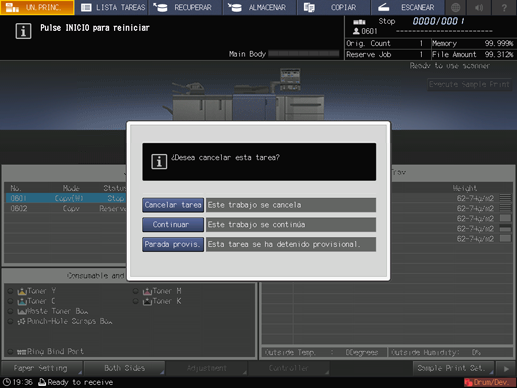
Task: Click the clock icon showing 19:36
Action: [7, 382]
